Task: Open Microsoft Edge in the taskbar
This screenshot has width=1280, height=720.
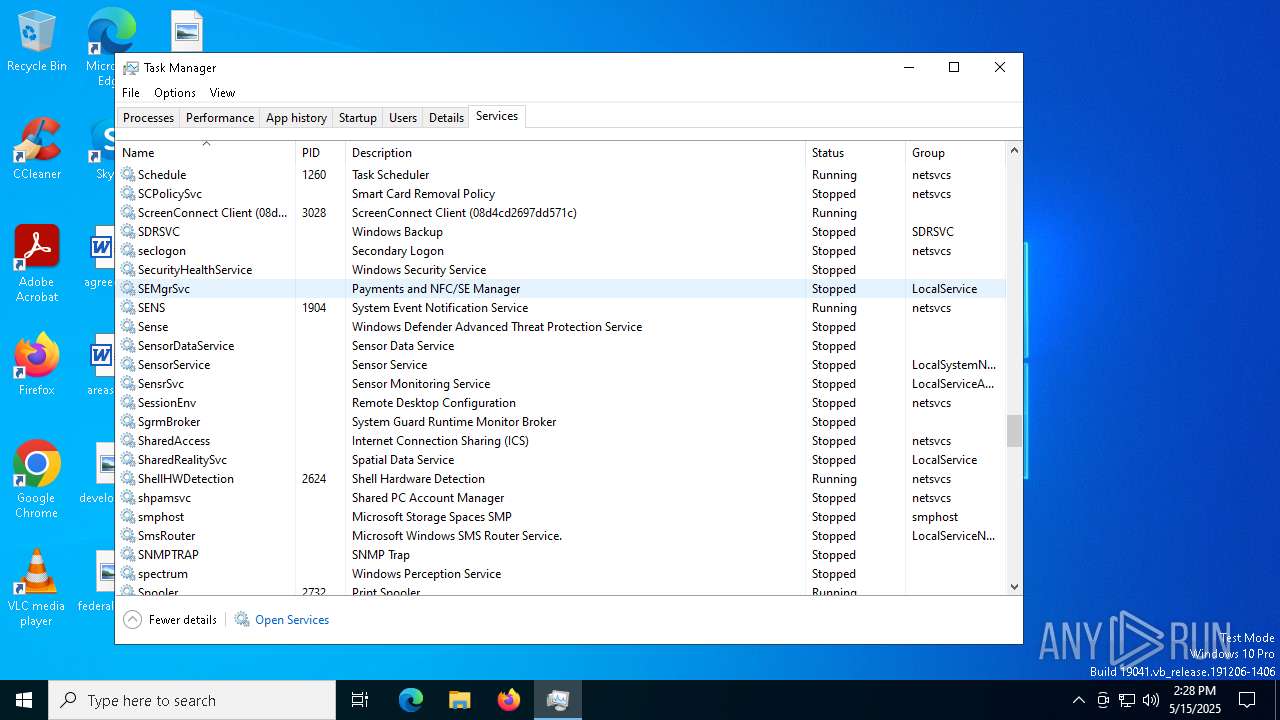Action: pyautogui.click(x=411, y=700)
